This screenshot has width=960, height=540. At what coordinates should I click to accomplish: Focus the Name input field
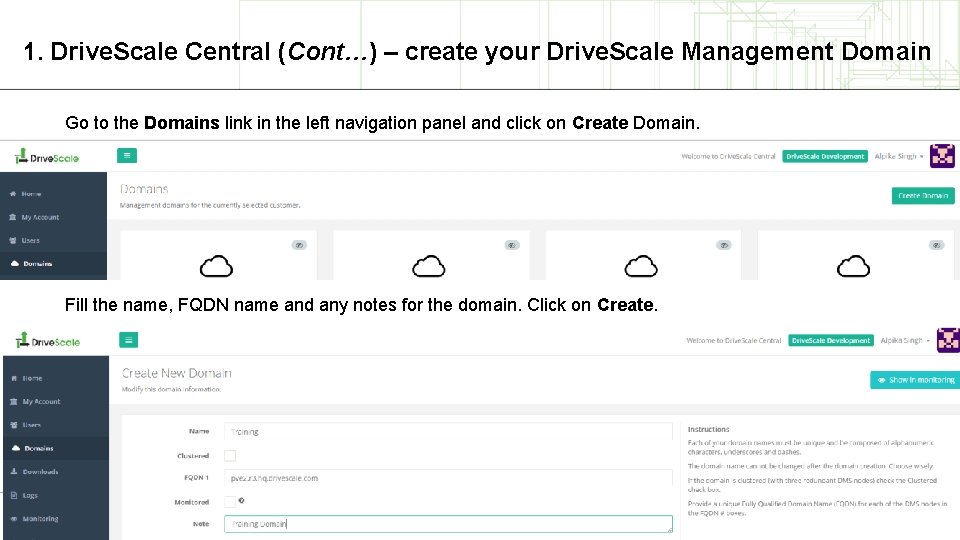(448, 432)
